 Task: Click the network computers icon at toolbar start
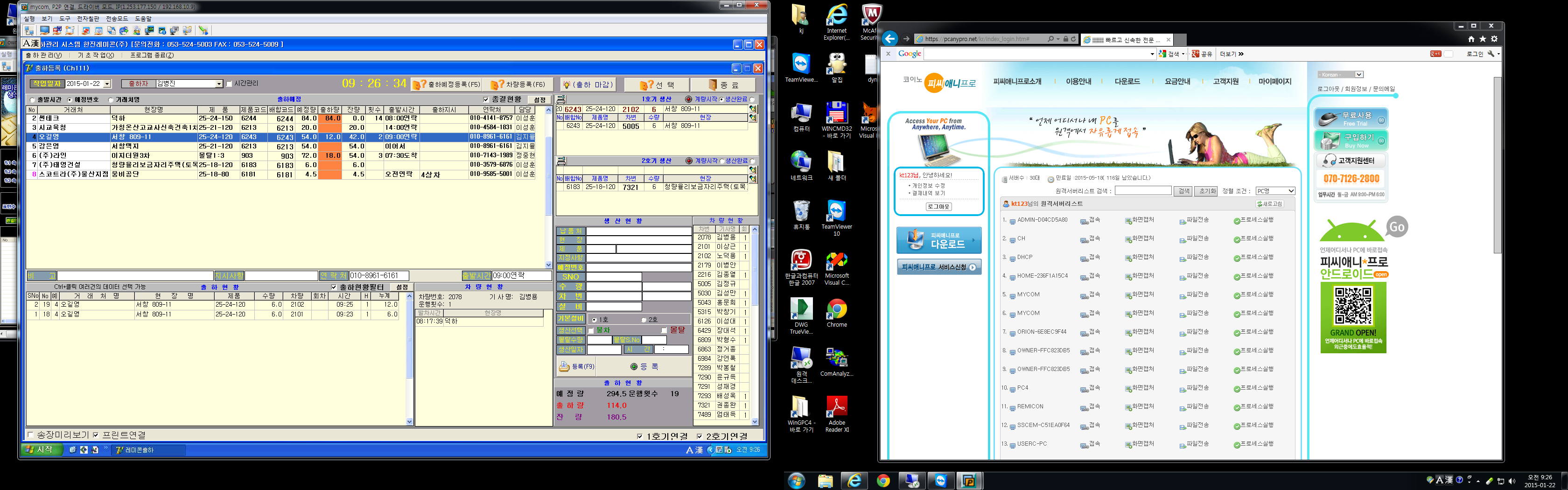pos(29,30)
